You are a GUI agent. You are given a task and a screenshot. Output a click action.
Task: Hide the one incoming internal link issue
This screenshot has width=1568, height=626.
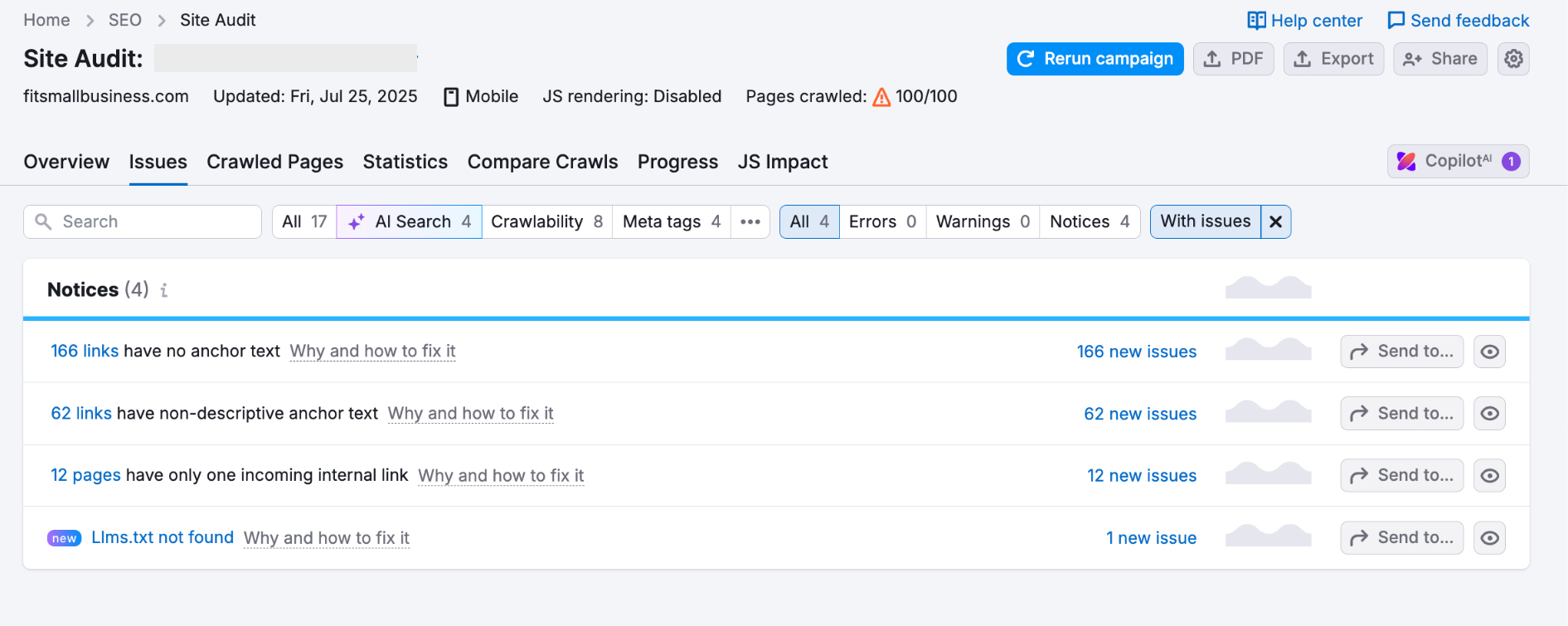click(x=1489, y=475)
